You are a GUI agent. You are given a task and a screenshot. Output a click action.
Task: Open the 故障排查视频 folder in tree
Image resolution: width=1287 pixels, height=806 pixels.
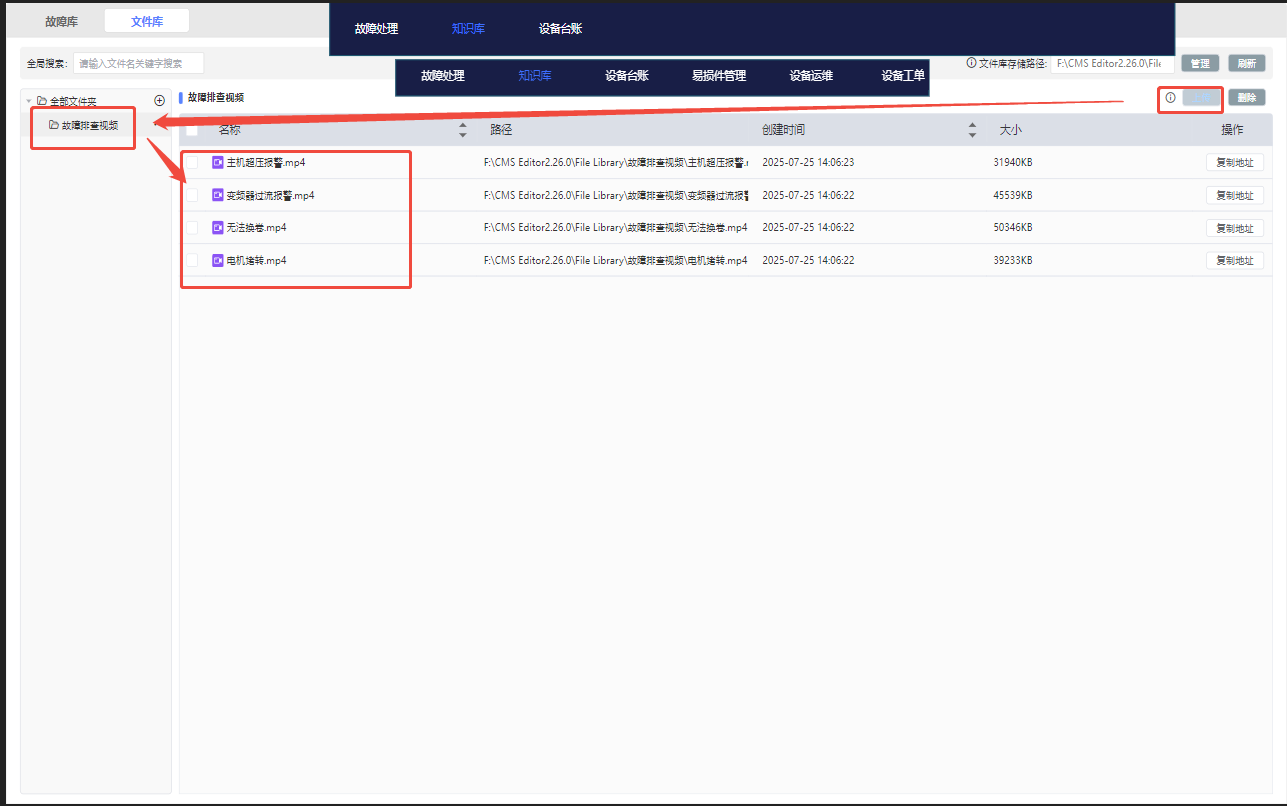[x=89, y=126]
